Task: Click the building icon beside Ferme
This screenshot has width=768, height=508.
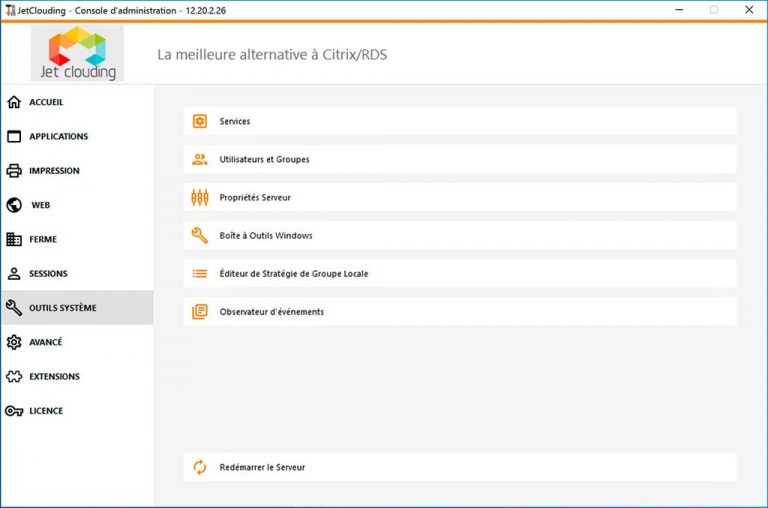Action: 14,239
